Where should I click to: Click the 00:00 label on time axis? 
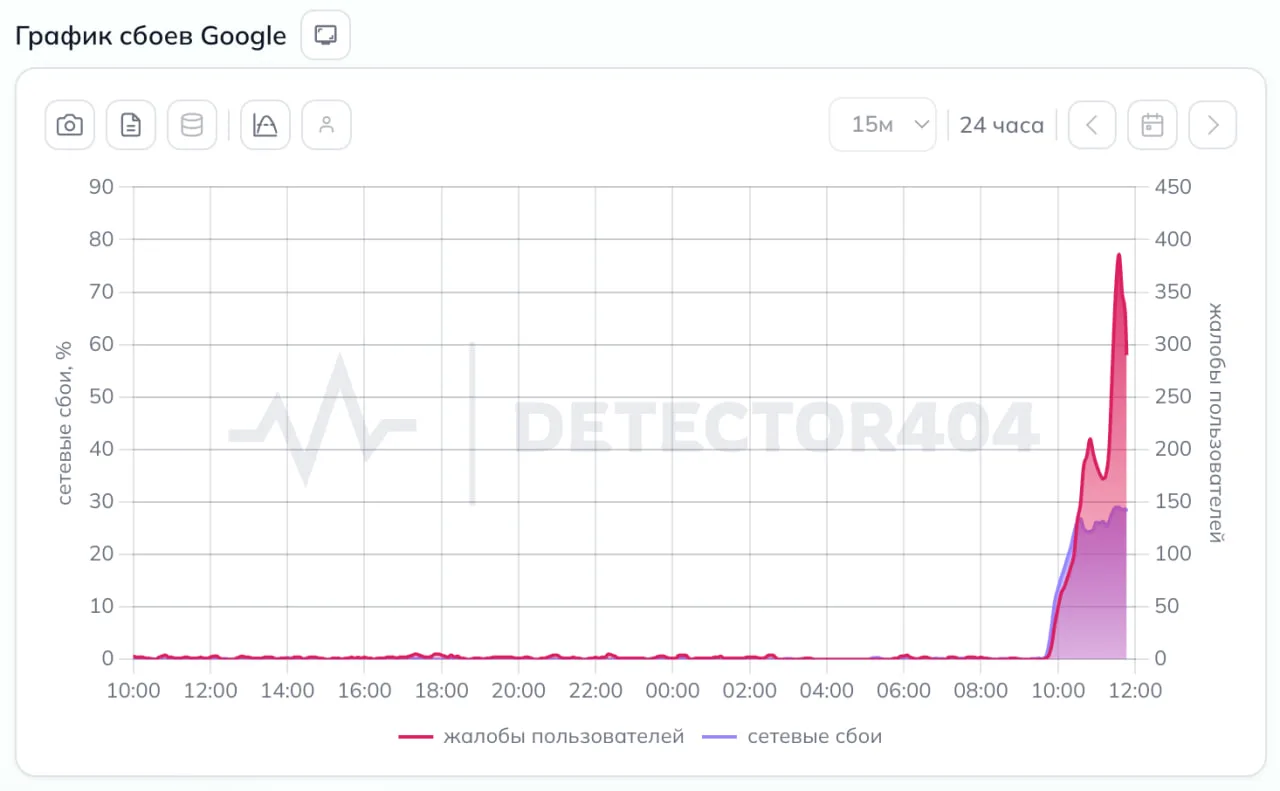click(672, 690)
